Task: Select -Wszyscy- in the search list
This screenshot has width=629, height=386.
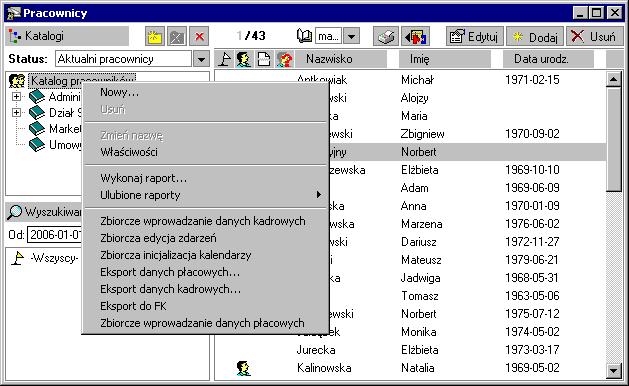Action: (x=54, y=258)
